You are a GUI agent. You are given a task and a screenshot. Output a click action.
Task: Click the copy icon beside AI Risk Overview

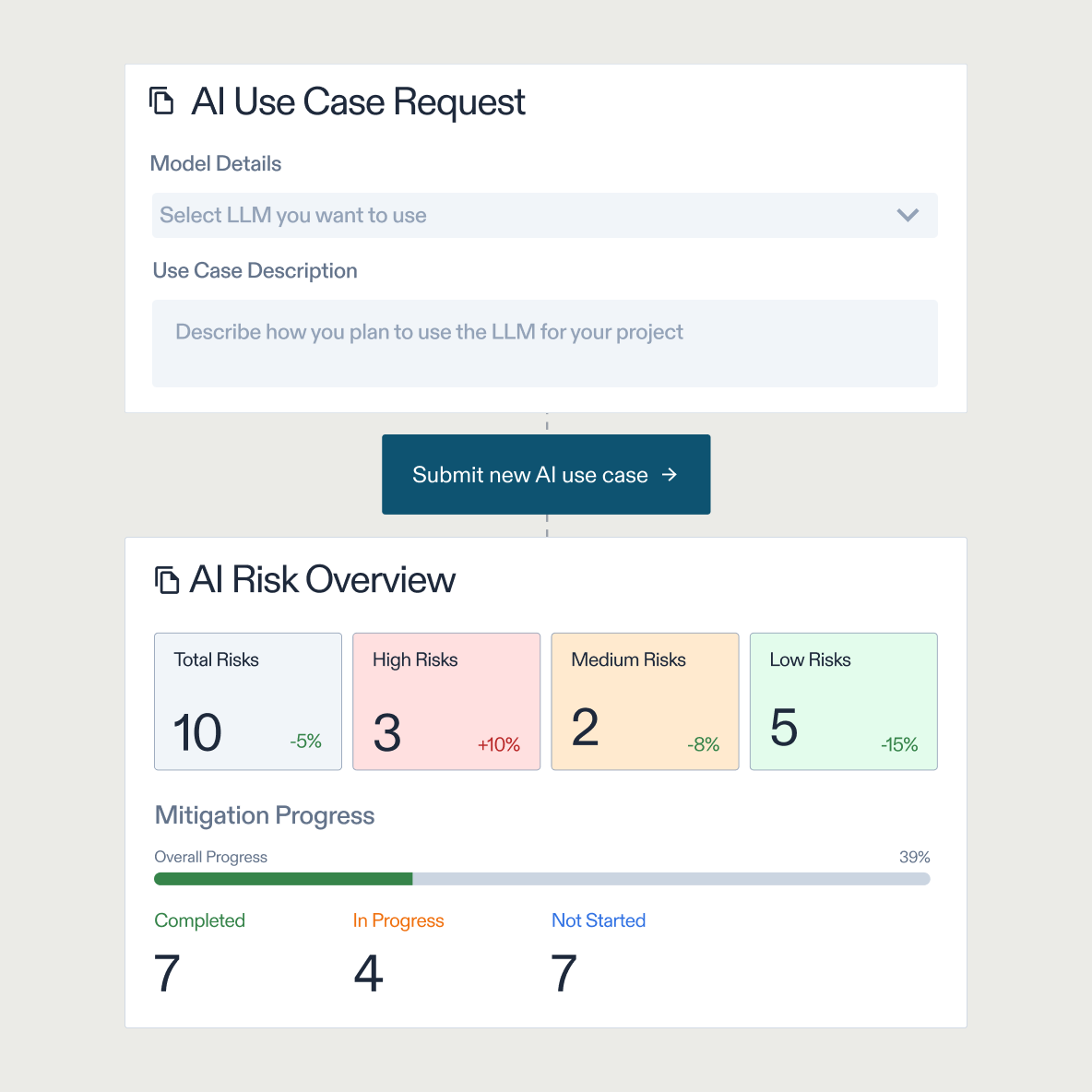click(169, 579)
